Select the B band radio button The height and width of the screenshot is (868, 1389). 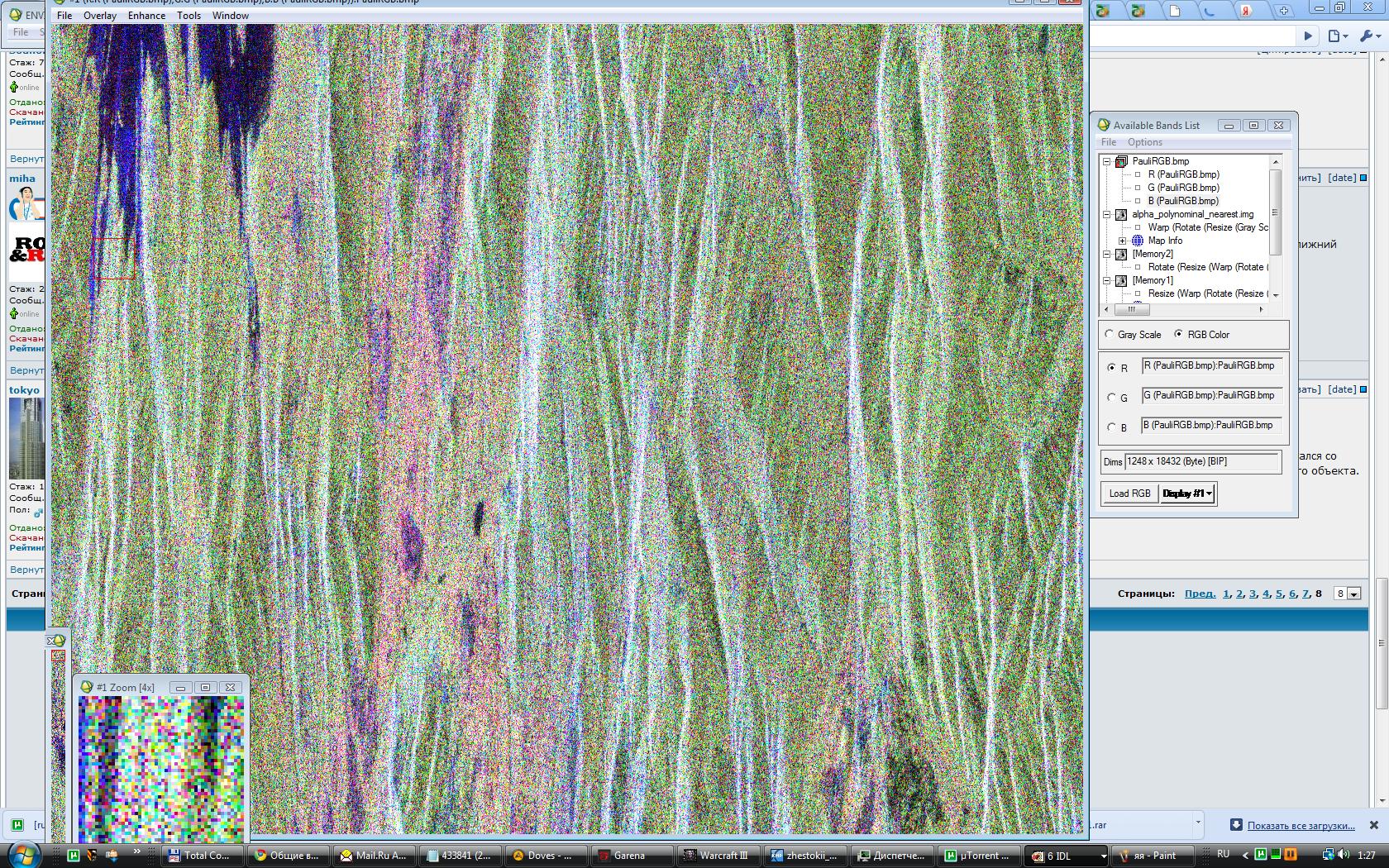pos(1111,427)
